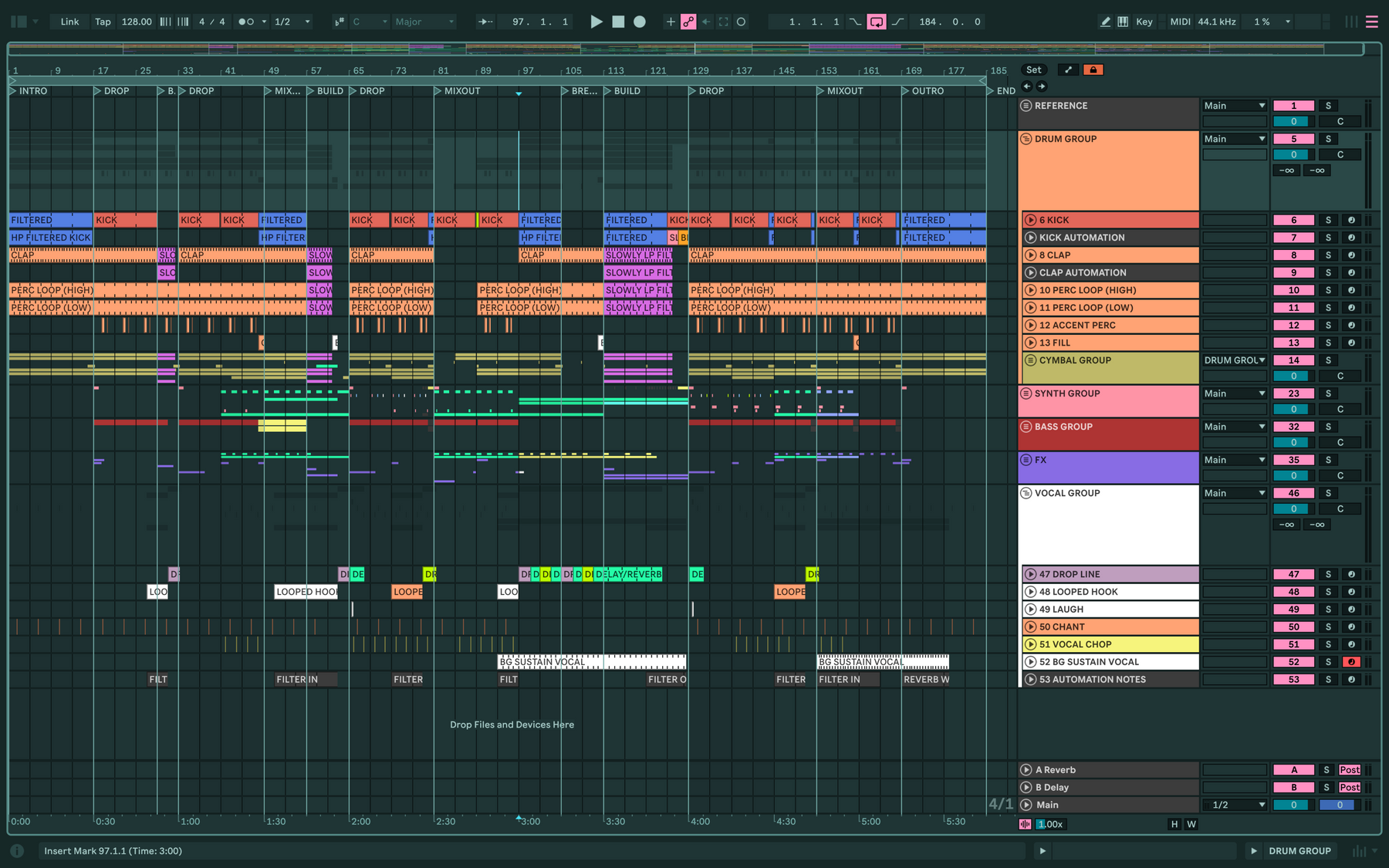1389x868 pixels.
Task: Open the pink view-options menu icon
Action: coord(1371,22)
